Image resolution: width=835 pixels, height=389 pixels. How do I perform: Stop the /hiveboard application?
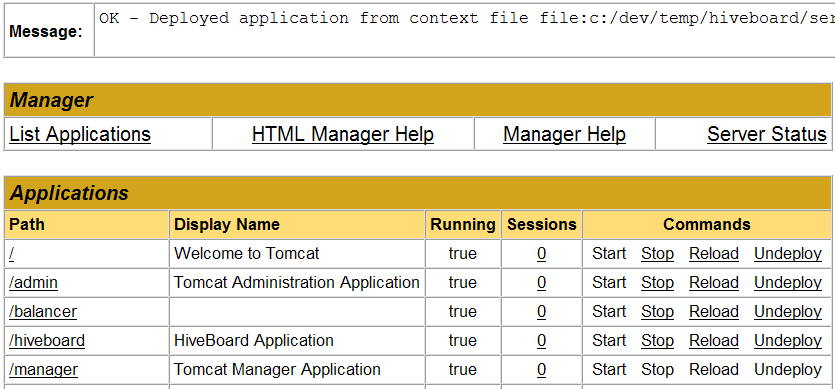click(x=657, y=340)
